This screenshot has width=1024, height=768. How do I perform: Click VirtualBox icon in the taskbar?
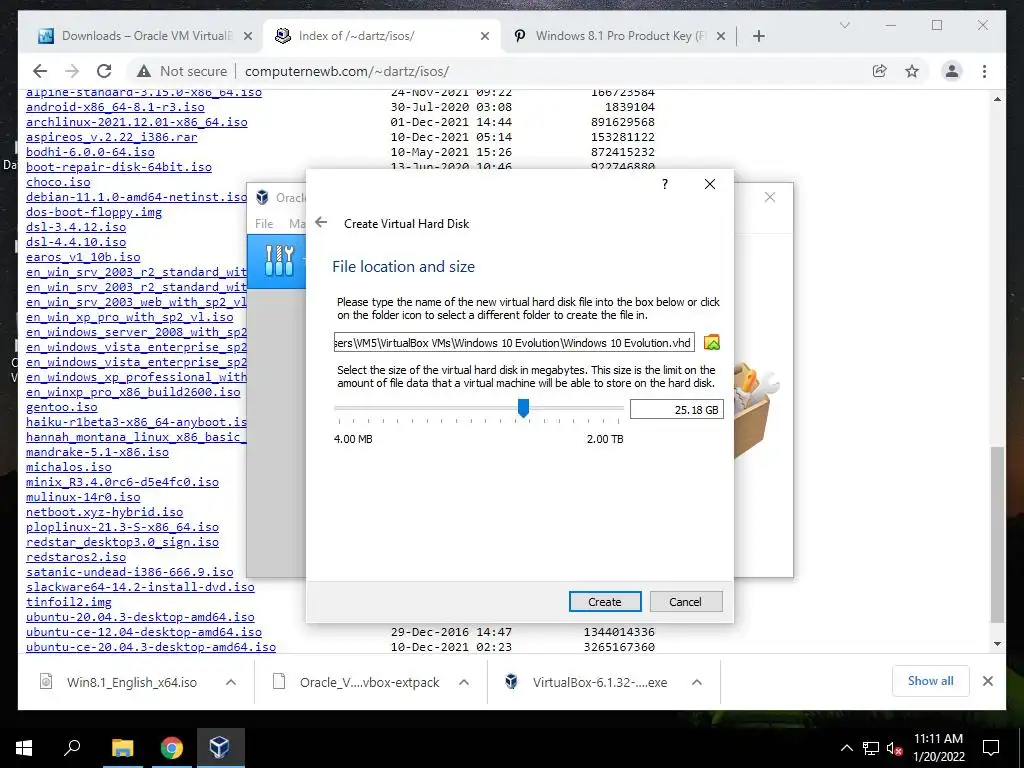click(x=219, y=748)
